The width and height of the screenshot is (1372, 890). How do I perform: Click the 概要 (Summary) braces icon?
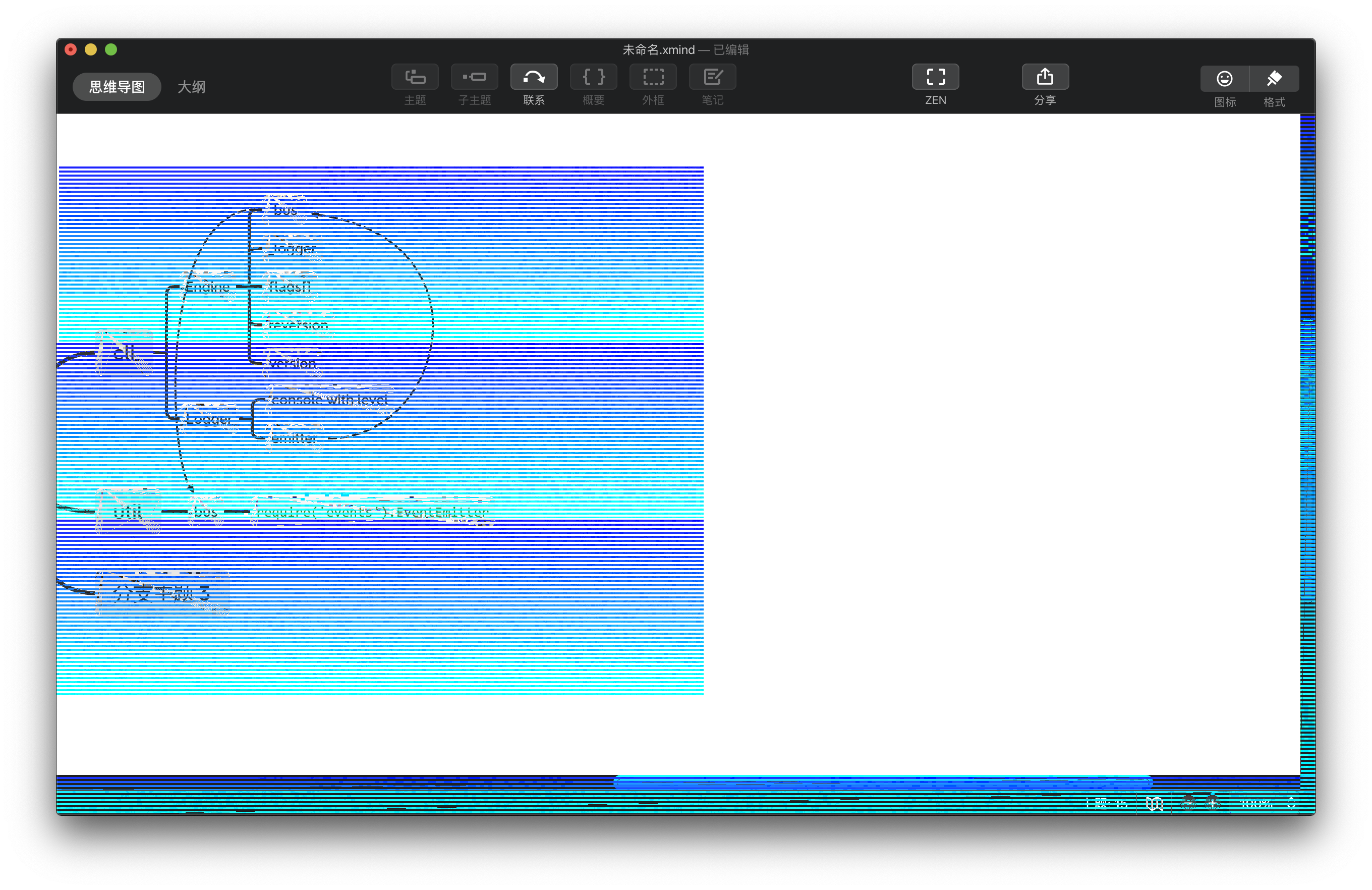(593, 77)
